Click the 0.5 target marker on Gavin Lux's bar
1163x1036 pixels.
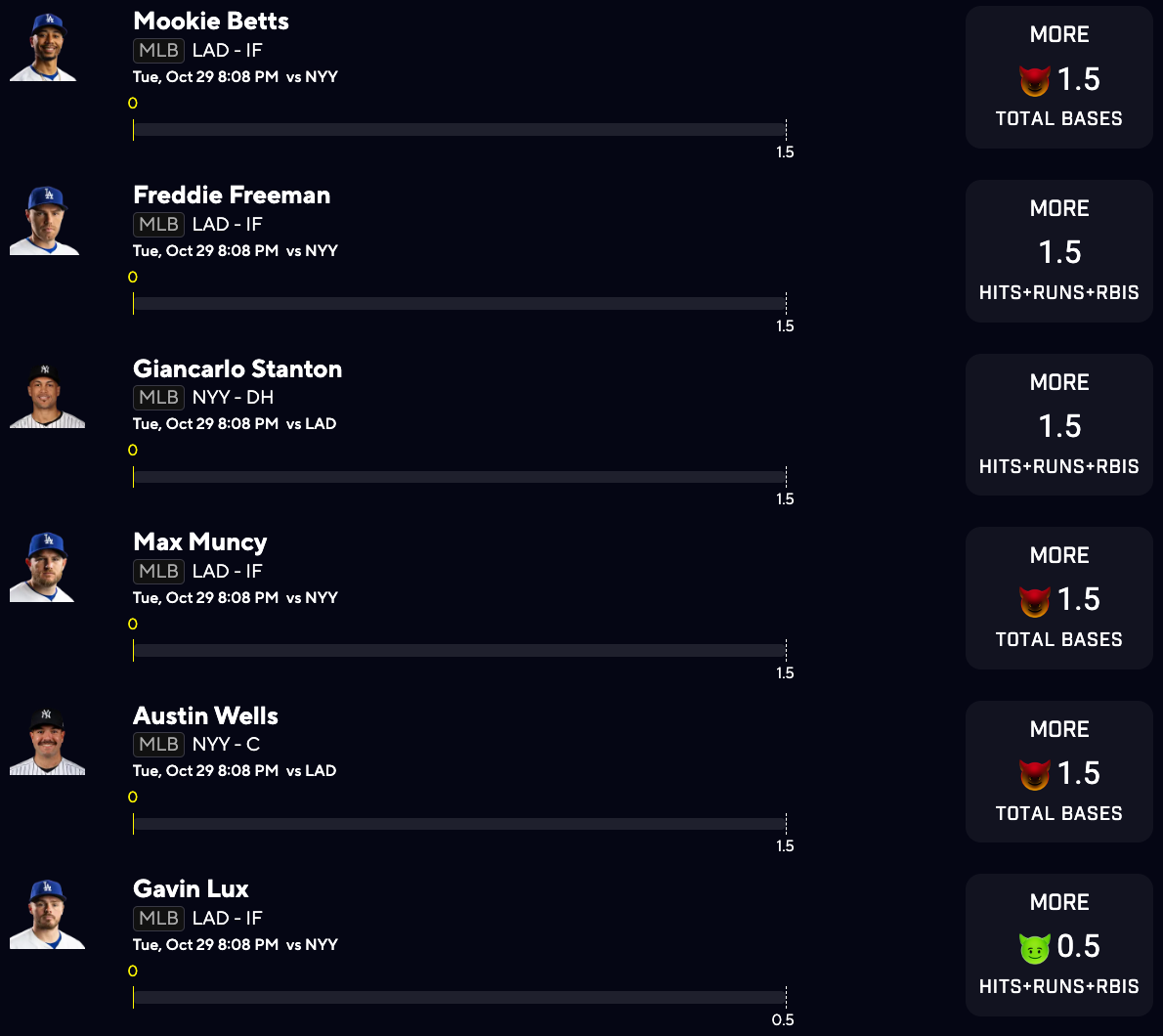point(783,1019)
